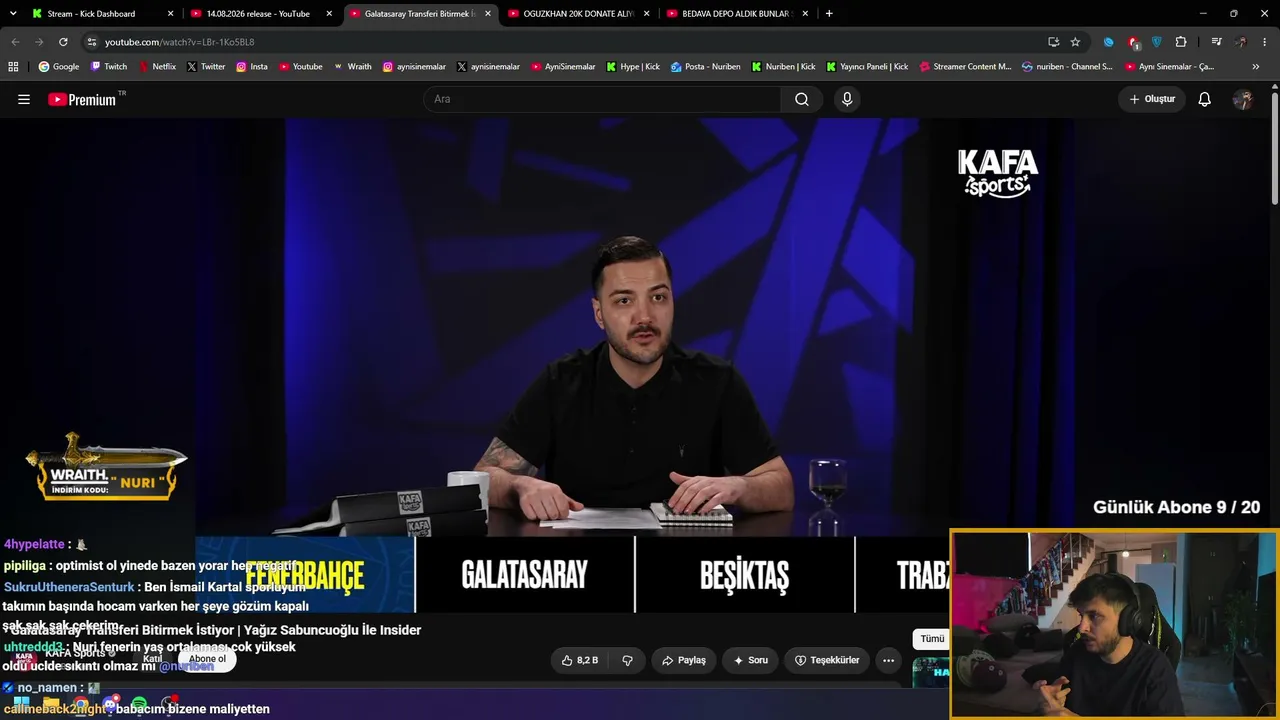The width and height of the screenshot is (1280, 720).
Task: Open the Wraith bookmark
Action: click(x=352, y=67)
